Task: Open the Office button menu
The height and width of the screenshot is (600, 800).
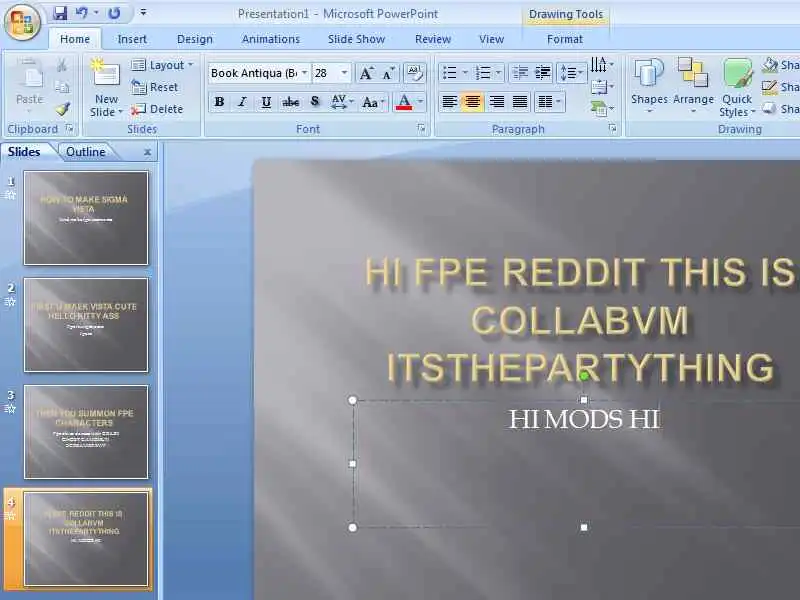Action: coord(22,22)
